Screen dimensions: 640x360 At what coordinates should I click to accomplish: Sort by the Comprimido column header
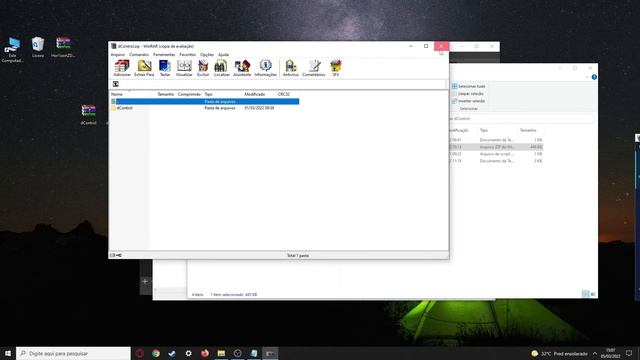point(189,94)
